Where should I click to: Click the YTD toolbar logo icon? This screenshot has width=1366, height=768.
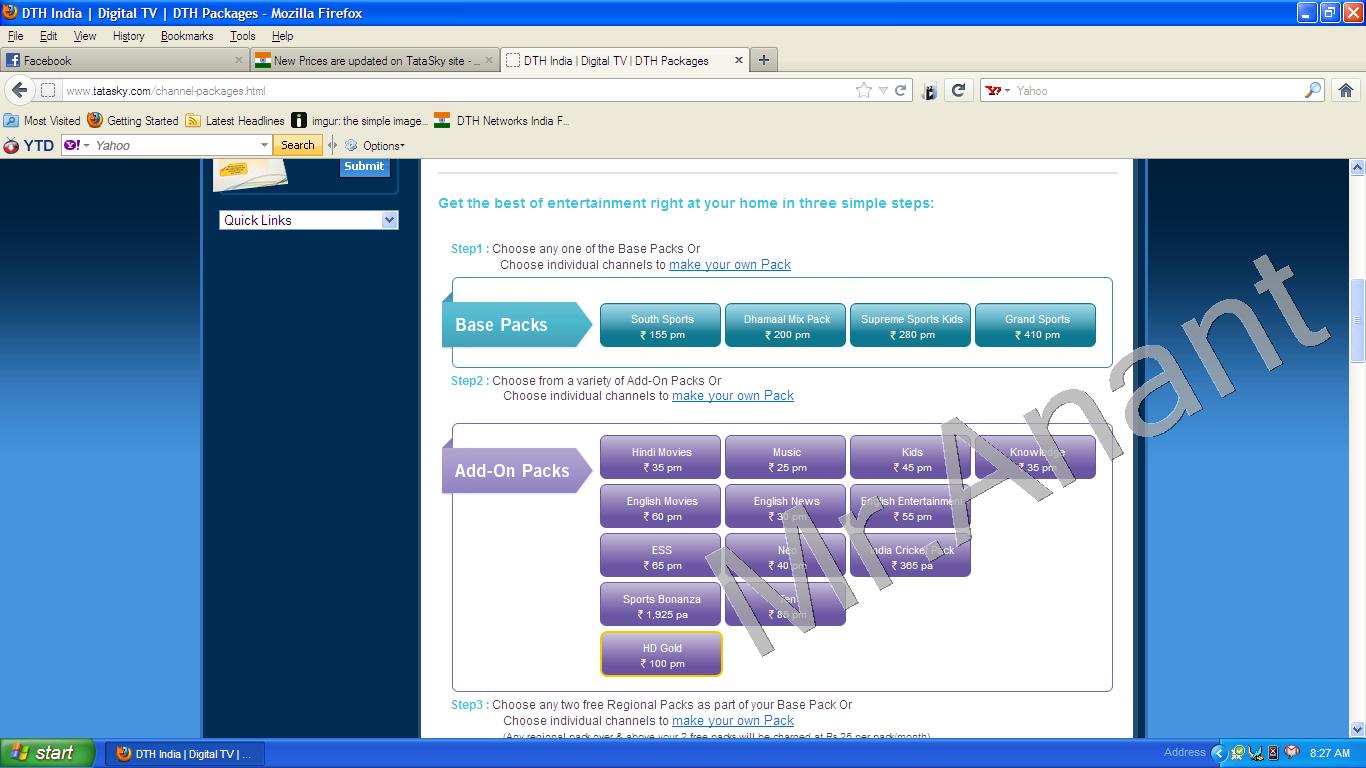tap(11, 145)
